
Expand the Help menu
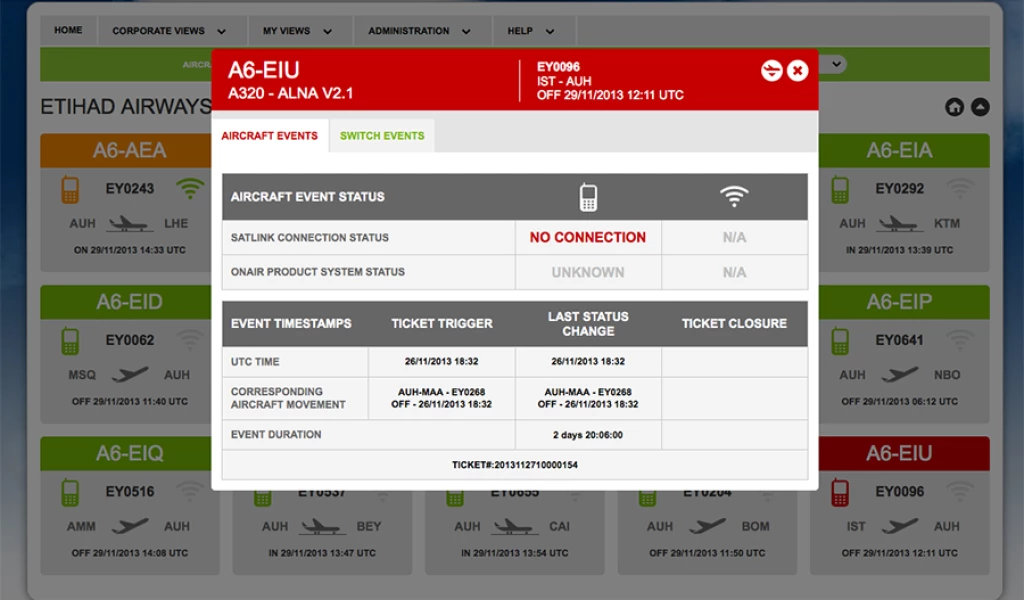531,31
